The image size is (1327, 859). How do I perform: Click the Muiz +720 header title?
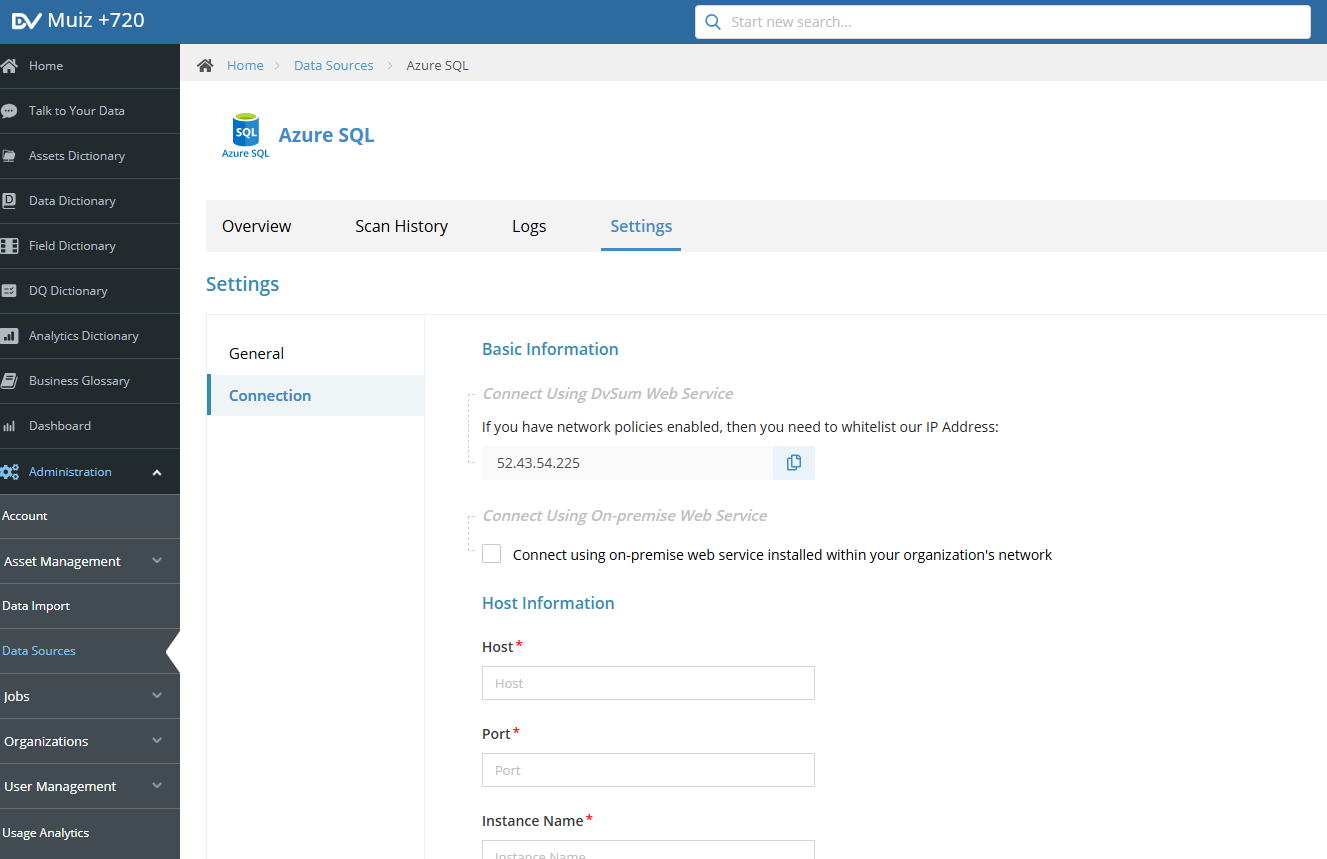96,20
